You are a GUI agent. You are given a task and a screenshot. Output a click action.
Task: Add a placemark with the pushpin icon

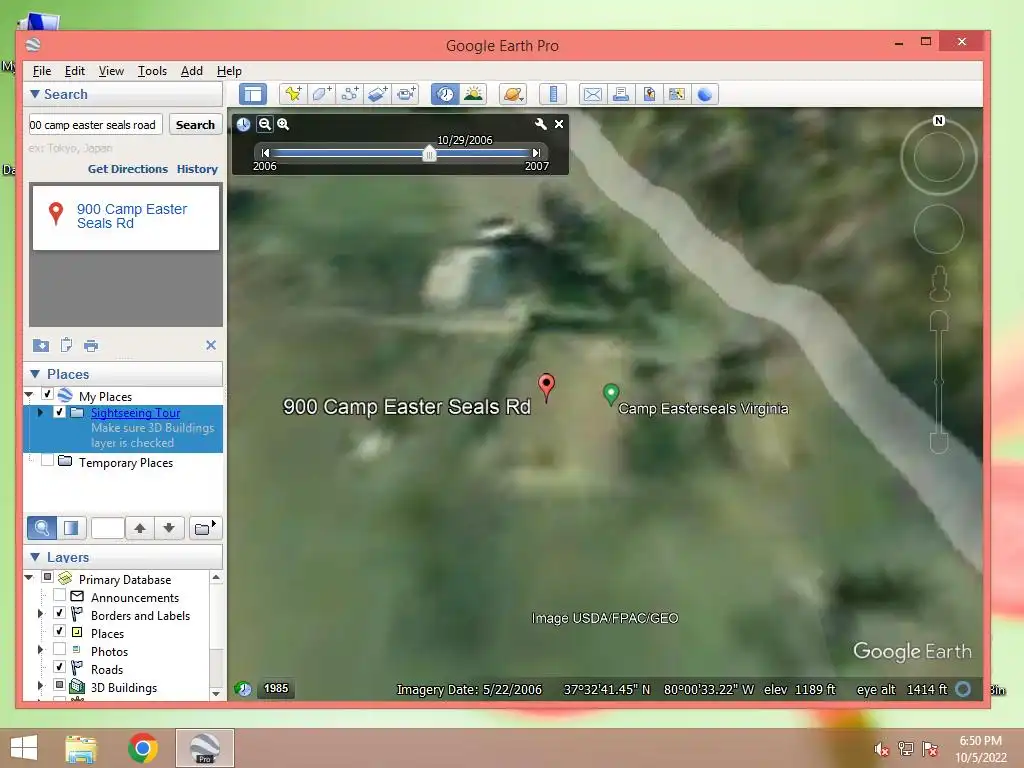coord(293,94)
